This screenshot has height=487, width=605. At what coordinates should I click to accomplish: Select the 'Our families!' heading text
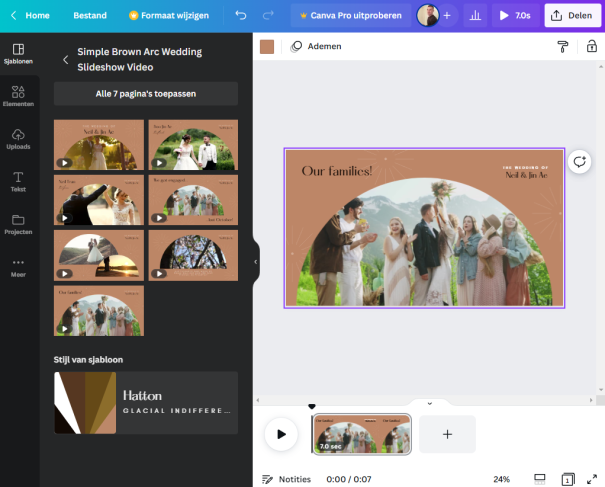coord(337,171)
